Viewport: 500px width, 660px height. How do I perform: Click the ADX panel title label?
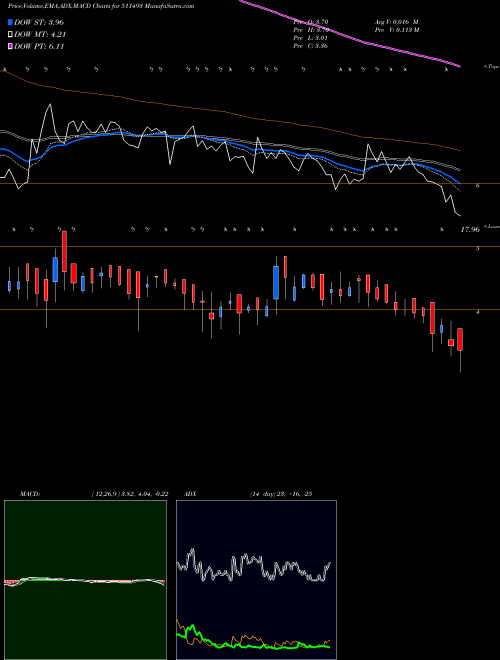tap(190, 494)
